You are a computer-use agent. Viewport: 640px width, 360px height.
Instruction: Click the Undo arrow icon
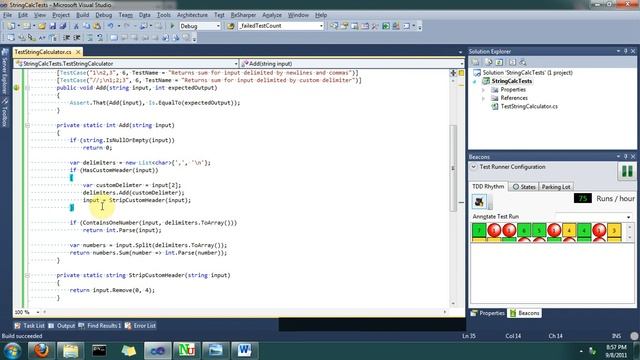[x=110, y=26]
